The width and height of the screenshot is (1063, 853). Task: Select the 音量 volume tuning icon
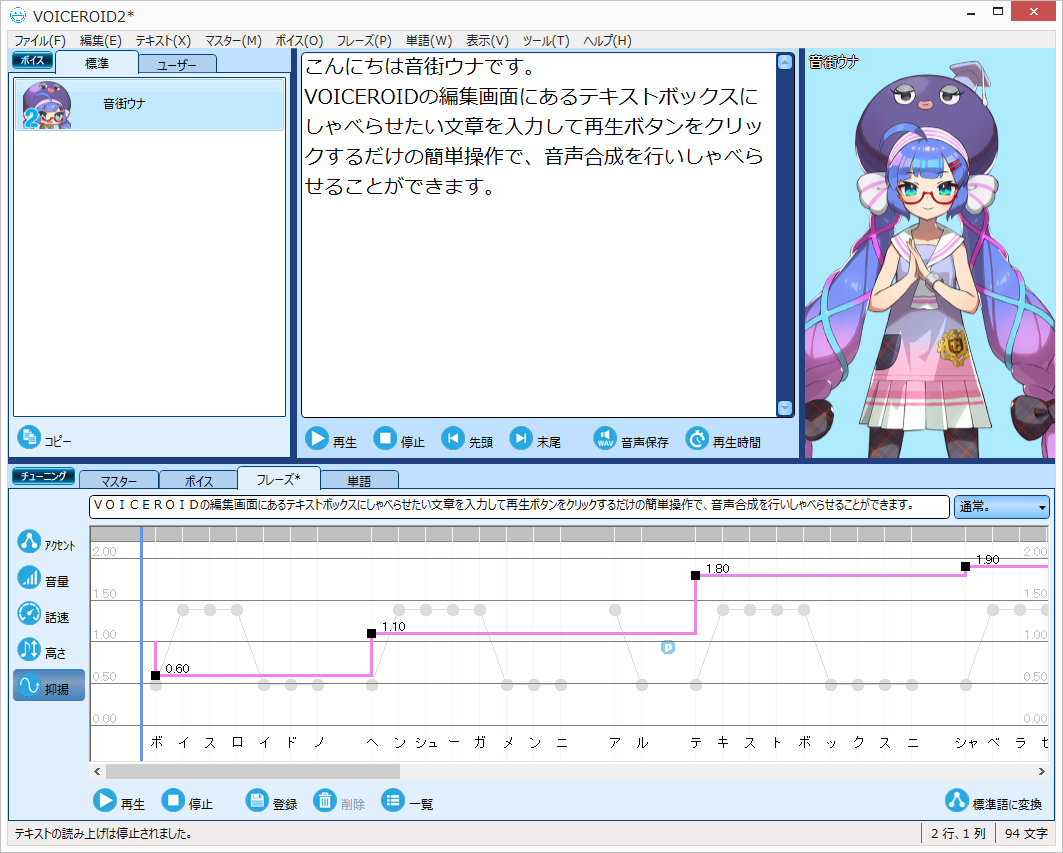tap(28, 578)
